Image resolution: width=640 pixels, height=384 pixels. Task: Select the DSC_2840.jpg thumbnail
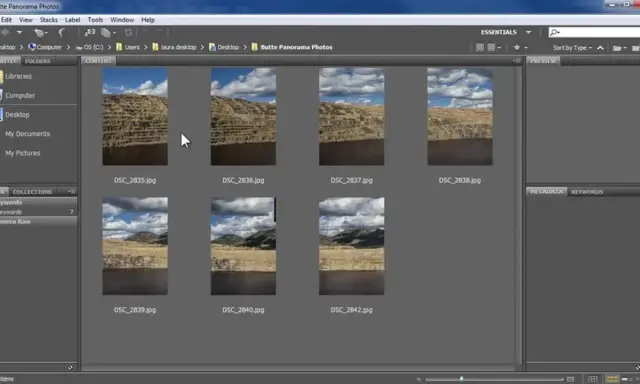[243, 246]
